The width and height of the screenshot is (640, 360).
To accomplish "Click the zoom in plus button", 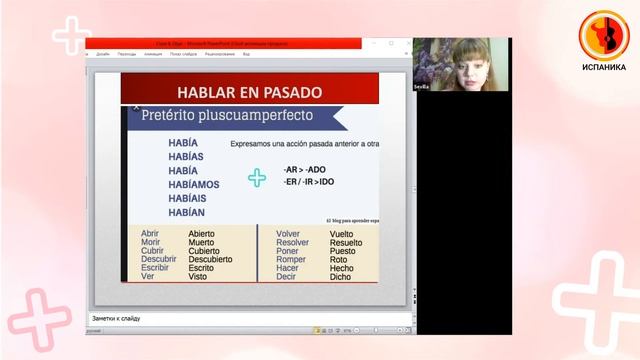I will tap(400, 331).
